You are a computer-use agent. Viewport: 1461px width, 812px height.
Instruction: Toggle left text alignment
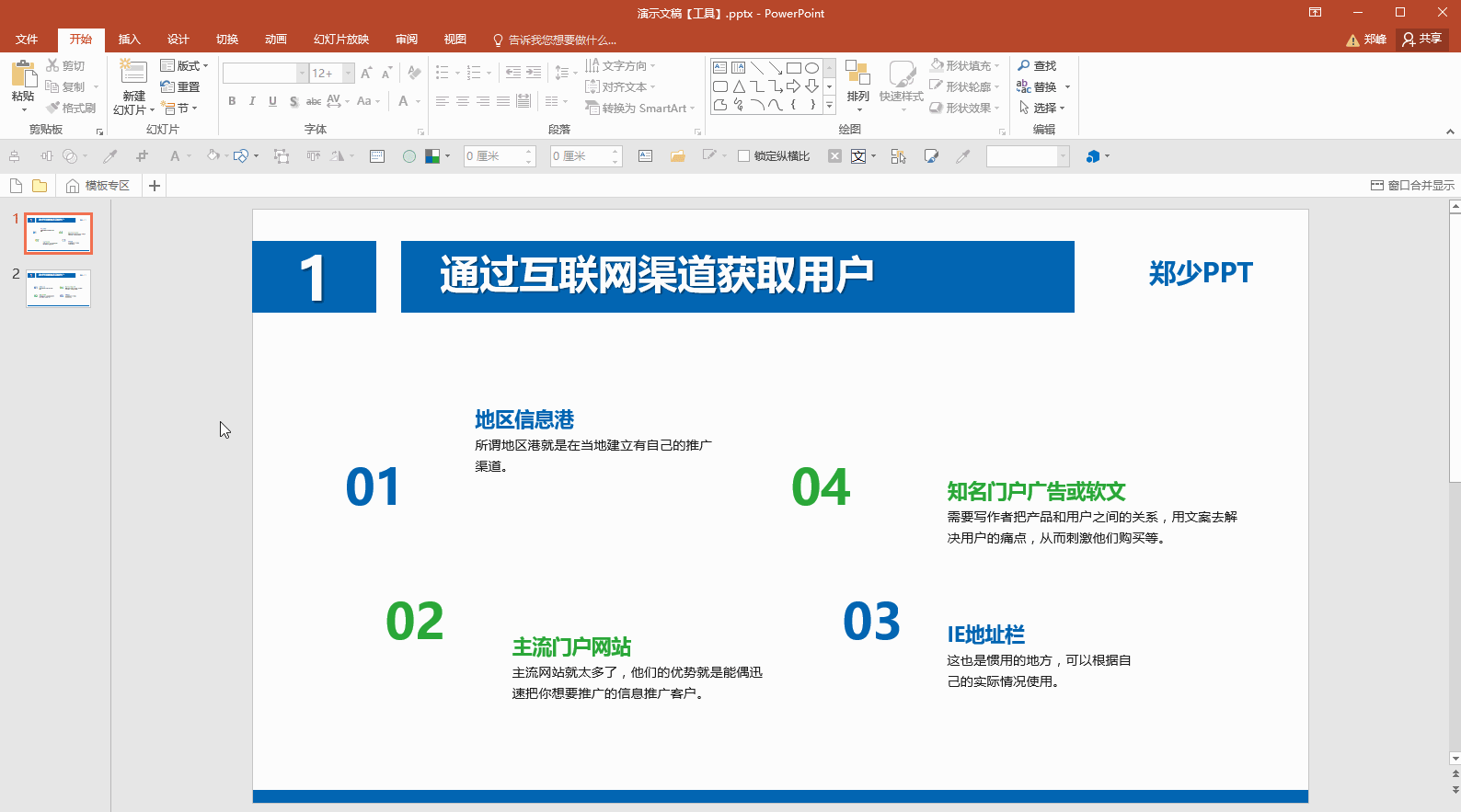[443, 101]
